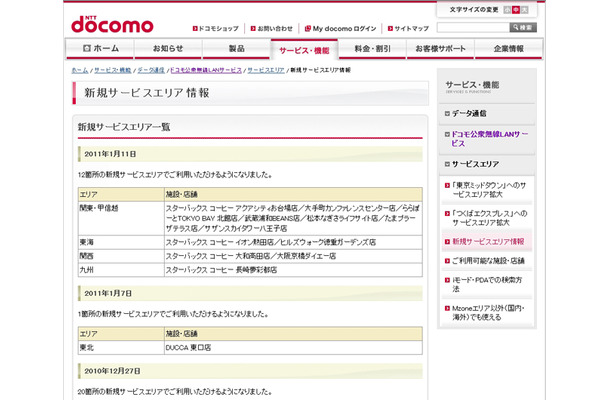Image resolution: width=610 pixels, height=400 pixels.
Task: Click 東海 area cell
Action: coord(121,242)
